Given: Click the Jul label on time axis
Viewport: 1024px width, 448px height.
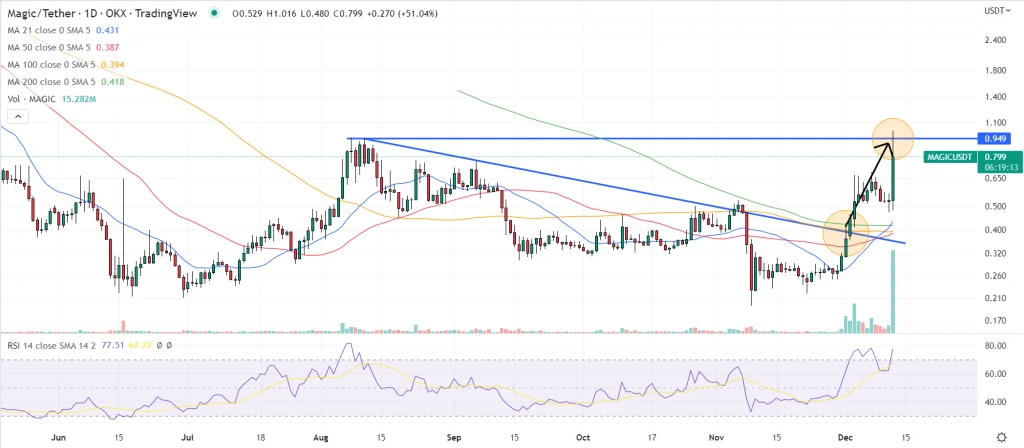Looking at the screenshot, I should [x=187, y=436].
